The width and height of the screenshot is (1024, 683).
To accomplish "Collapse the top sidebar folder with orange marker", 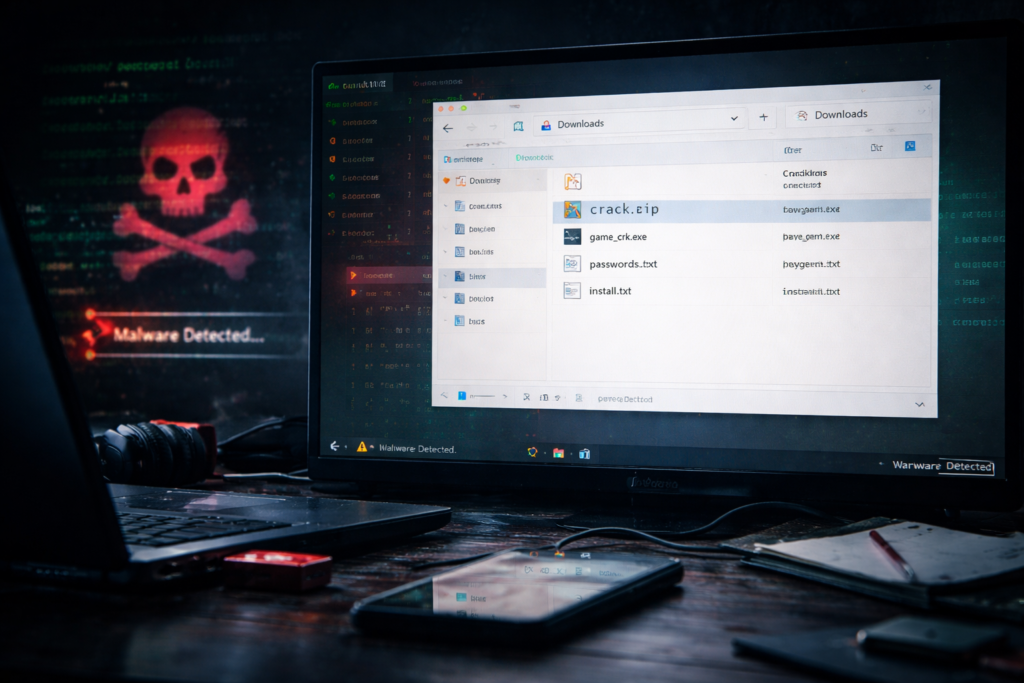I will pyautogui.click(x=446, y=181).
